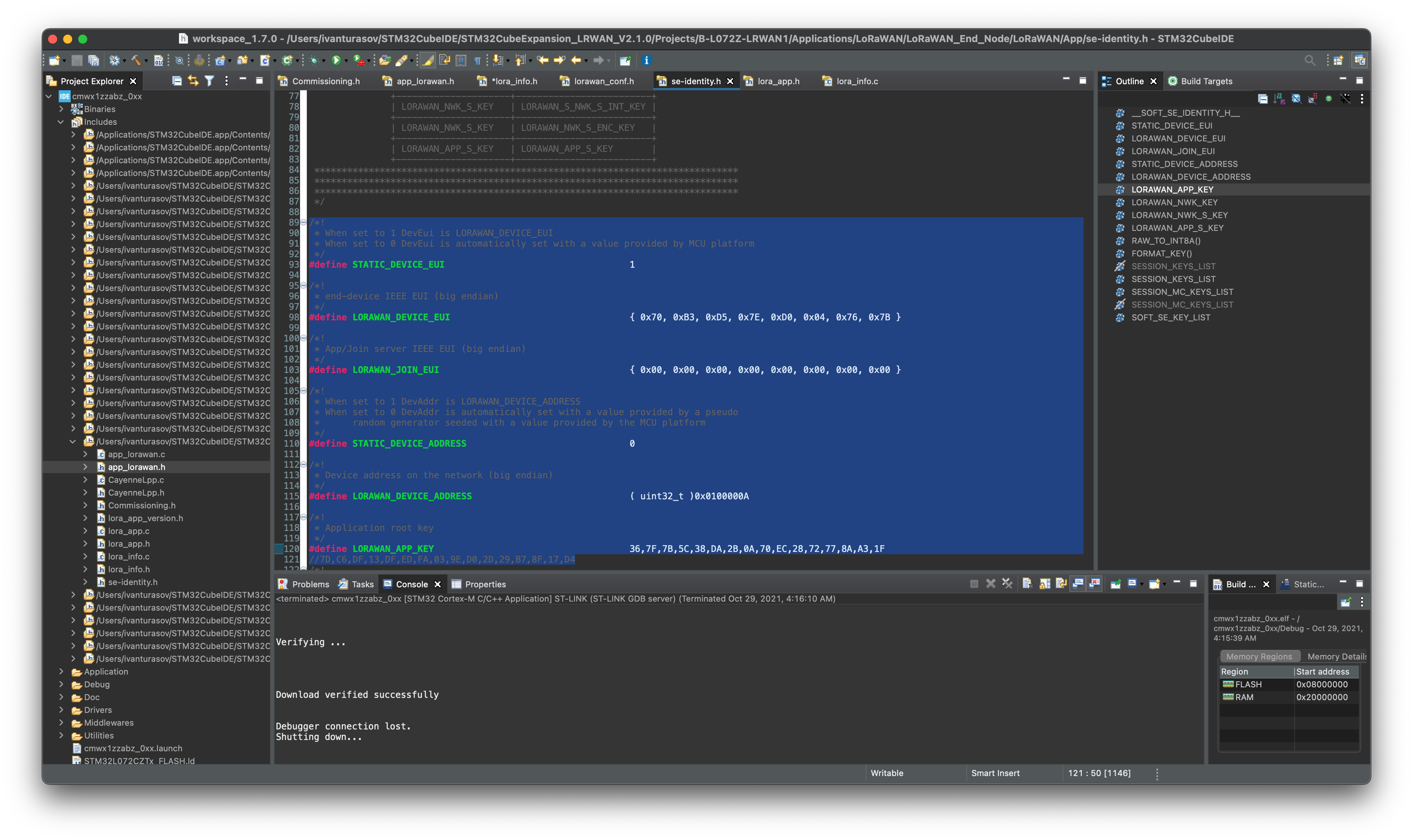Expand the Drivers folder

pyautogui.click(x=61, y=710)
